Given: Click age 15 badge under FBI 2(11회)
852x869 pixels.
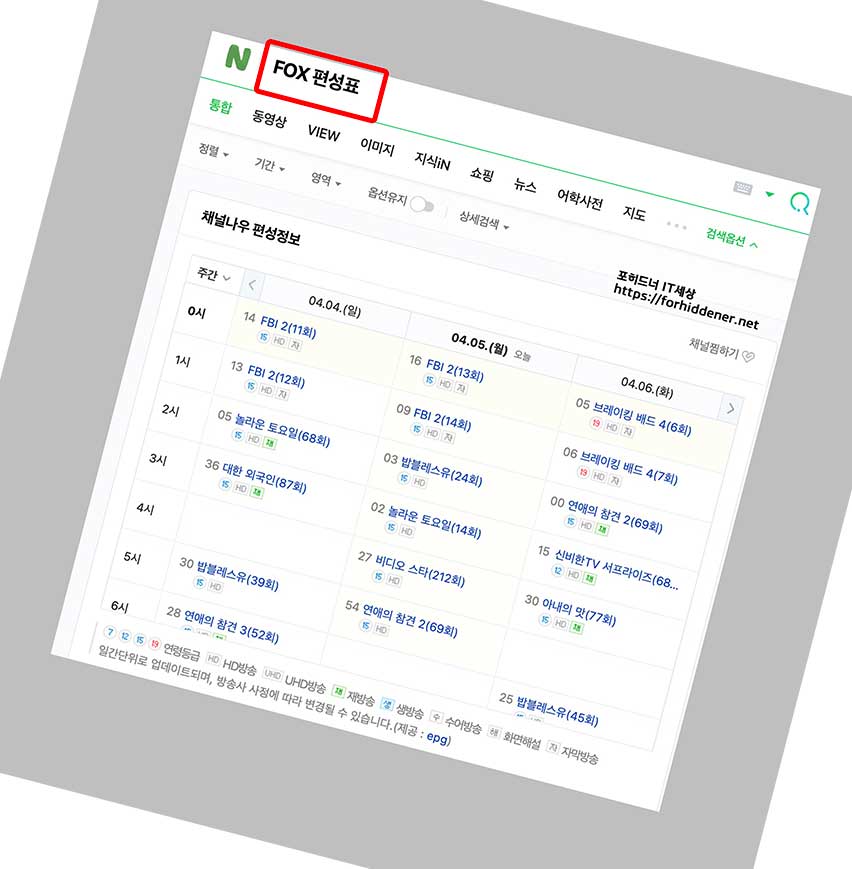Looking at the screenshot, I should 263,336.
